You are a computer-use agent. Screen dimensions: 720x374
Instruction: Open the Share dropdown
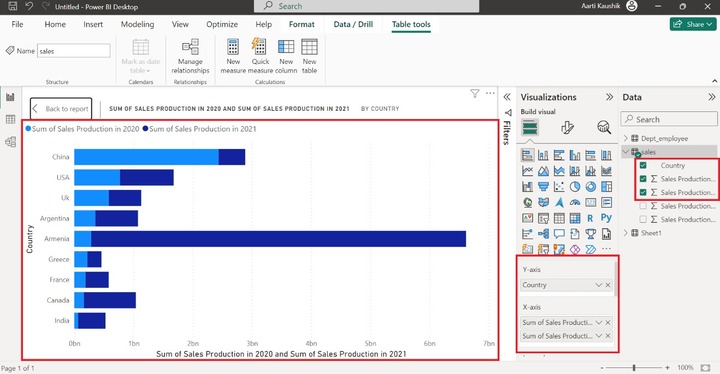(693, 24)
